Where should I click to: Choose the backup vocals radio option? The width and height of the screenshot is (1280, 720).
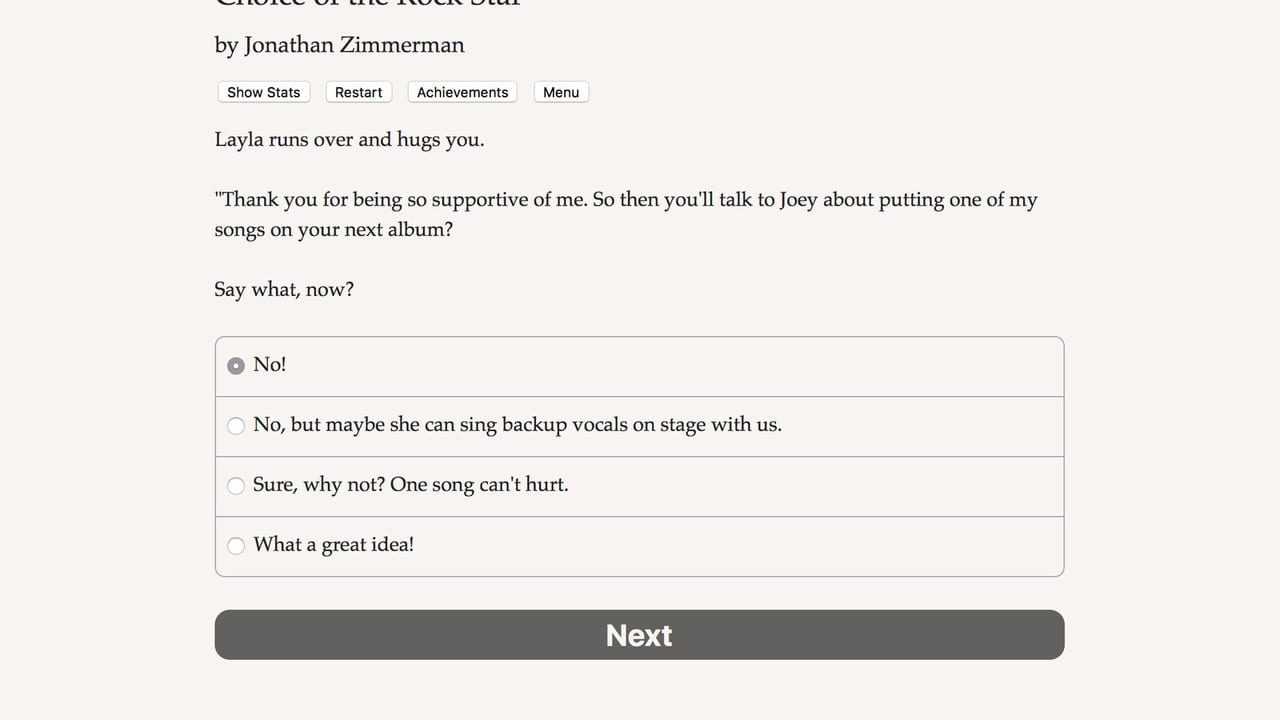tap(236, 426)
